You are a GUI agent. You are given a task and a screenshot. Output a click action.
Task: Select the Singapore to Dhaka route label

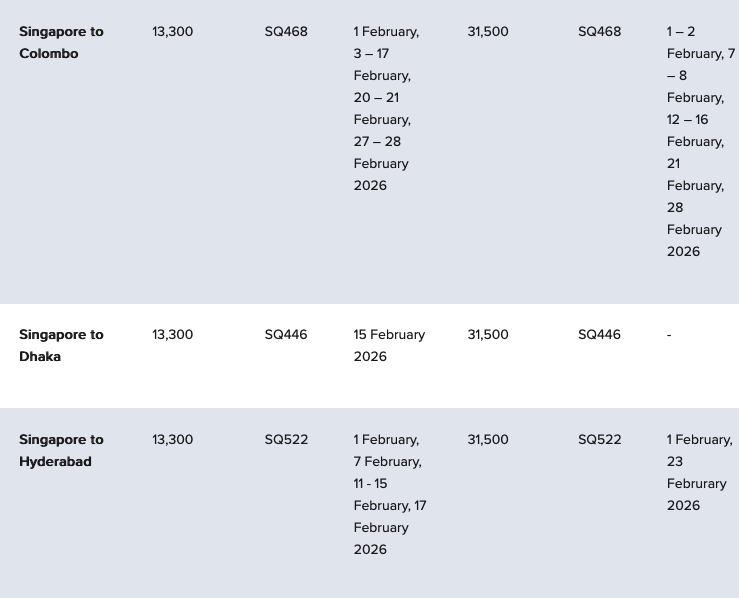[61, 345]
